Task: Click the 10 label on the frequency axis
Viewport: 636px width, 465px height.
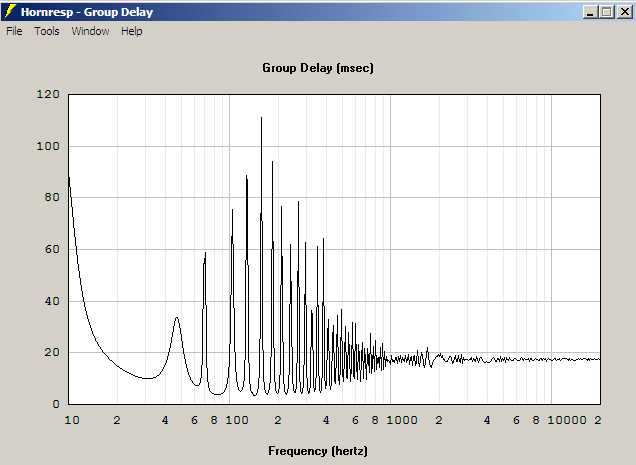Action: pos(72,420)
